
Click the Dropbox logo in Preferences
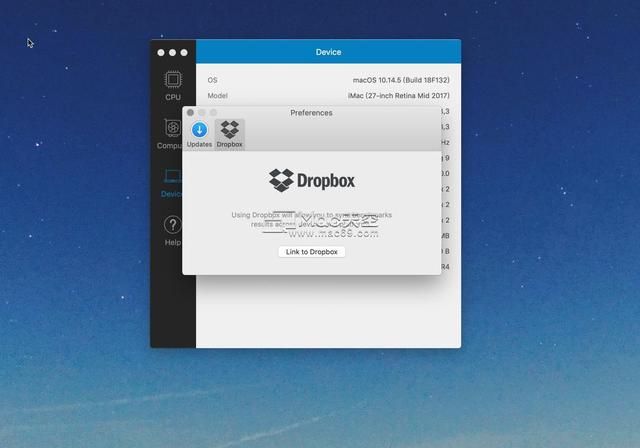[x=312, y=180]
